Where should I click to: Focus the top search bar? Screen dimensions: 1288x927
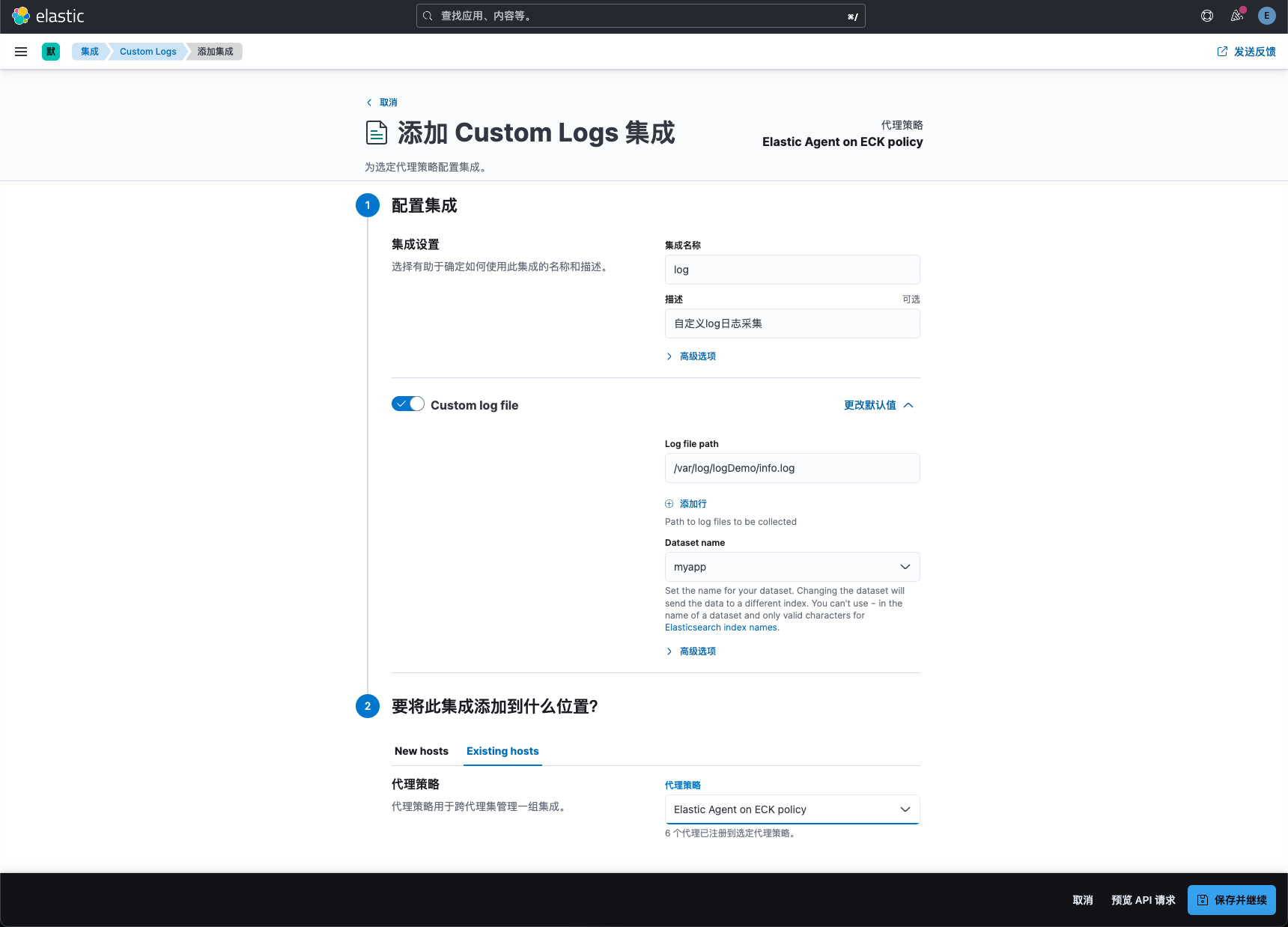coord(641,16)
